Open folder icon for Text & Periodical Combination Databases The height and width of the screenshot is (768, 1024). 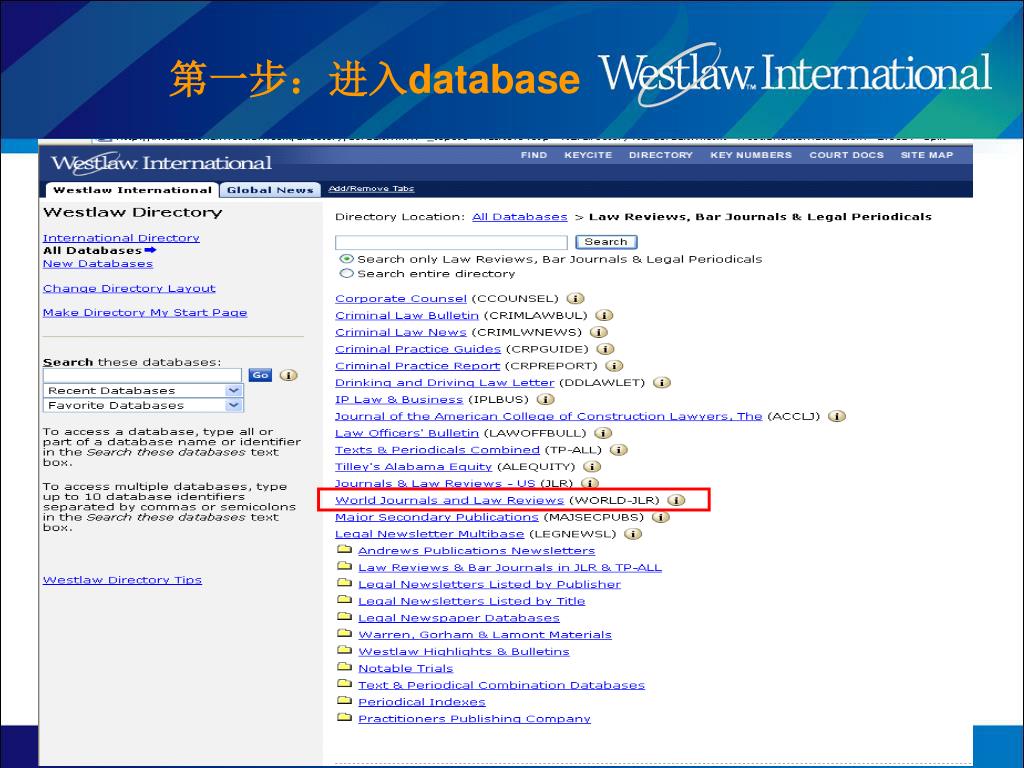click(344, 684)
